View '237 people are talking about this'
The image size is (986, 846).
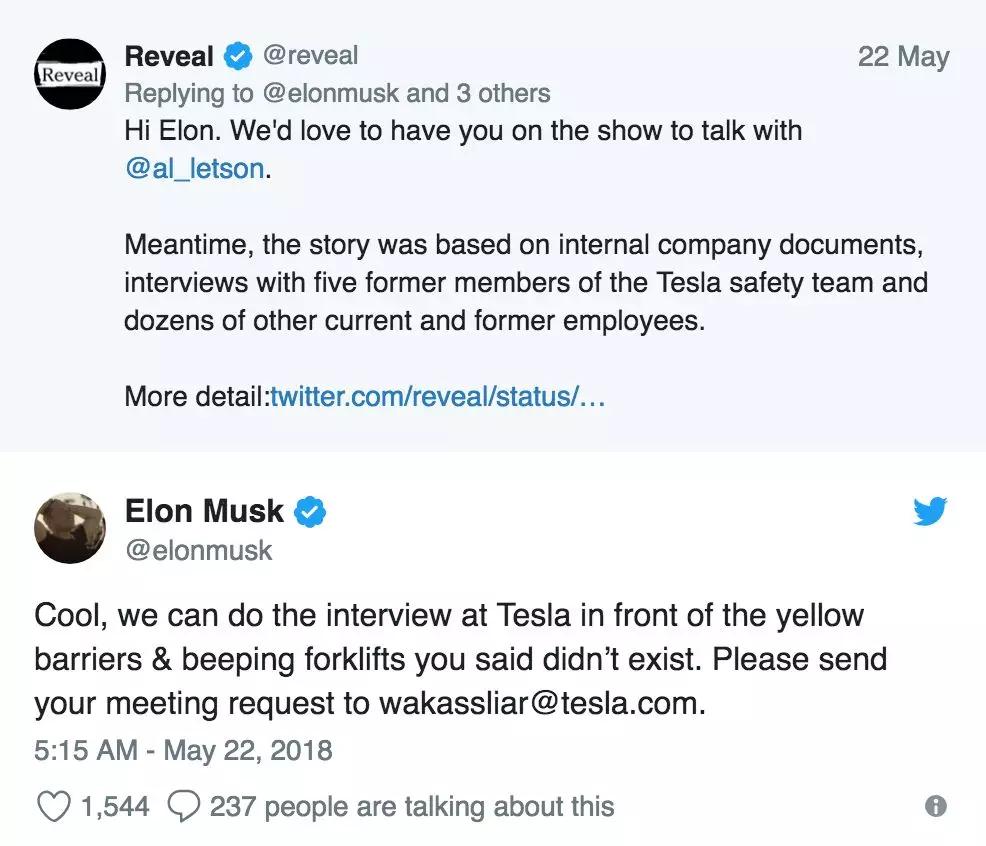click(412, 806)
